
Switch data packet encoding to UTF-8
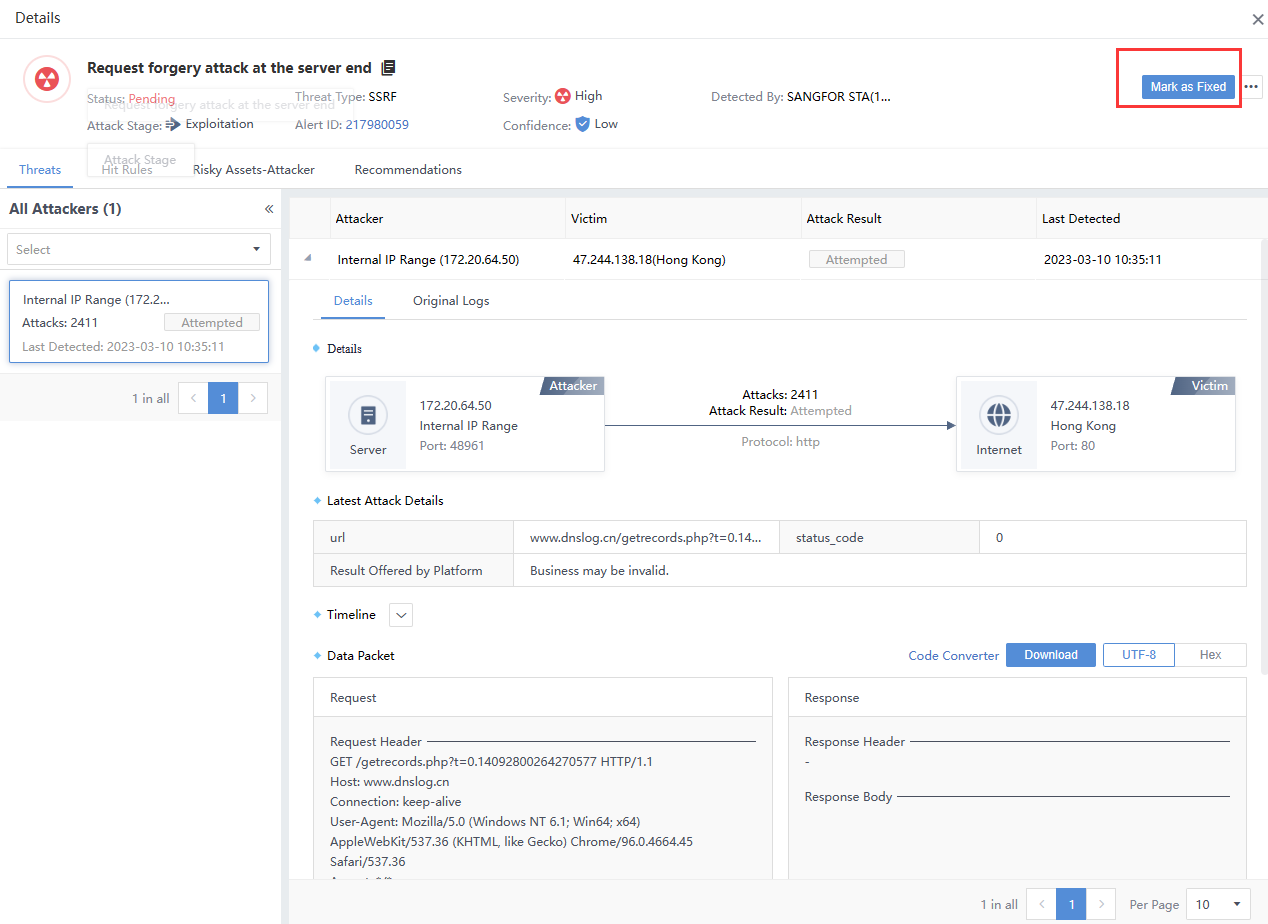click(x=1138, y=655)
